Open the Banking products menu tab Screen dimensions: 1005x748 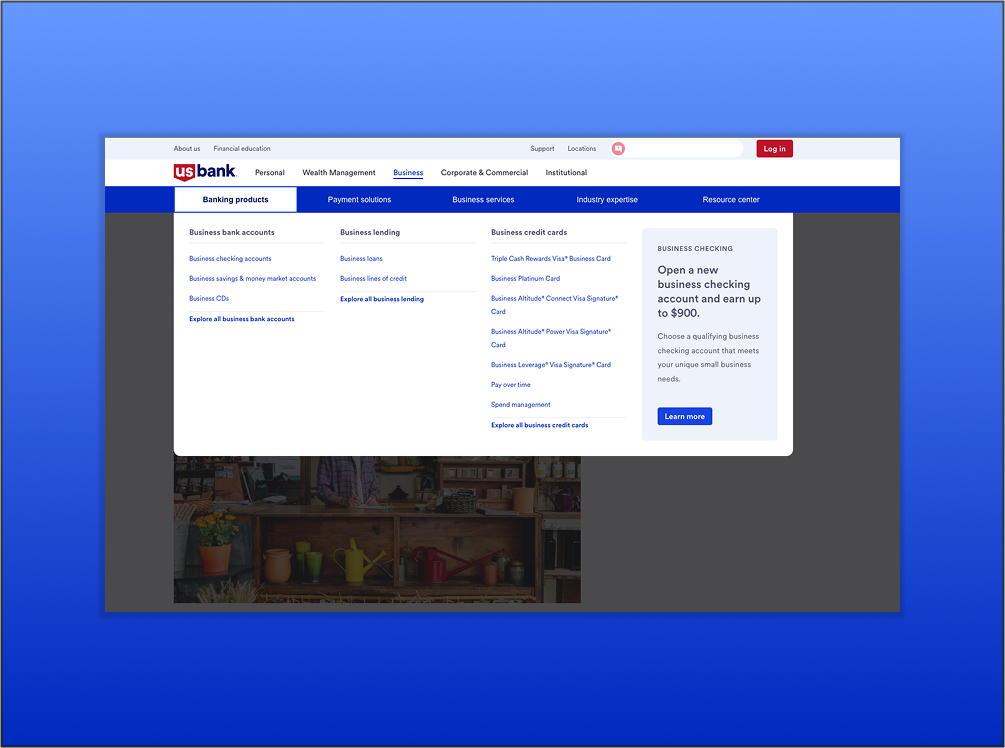point(235,200)
